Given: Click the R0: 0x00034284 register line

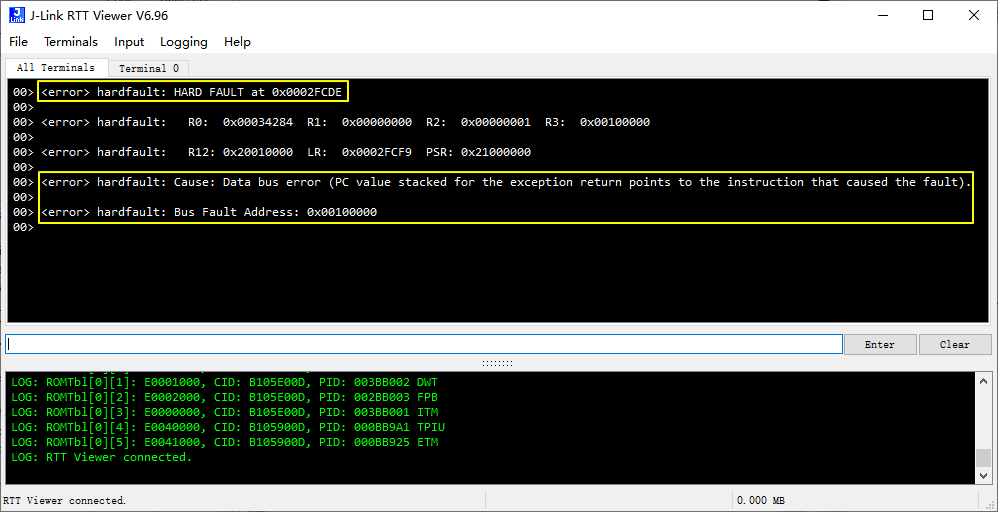Looking at the screenshot, I should pos(346,122).
